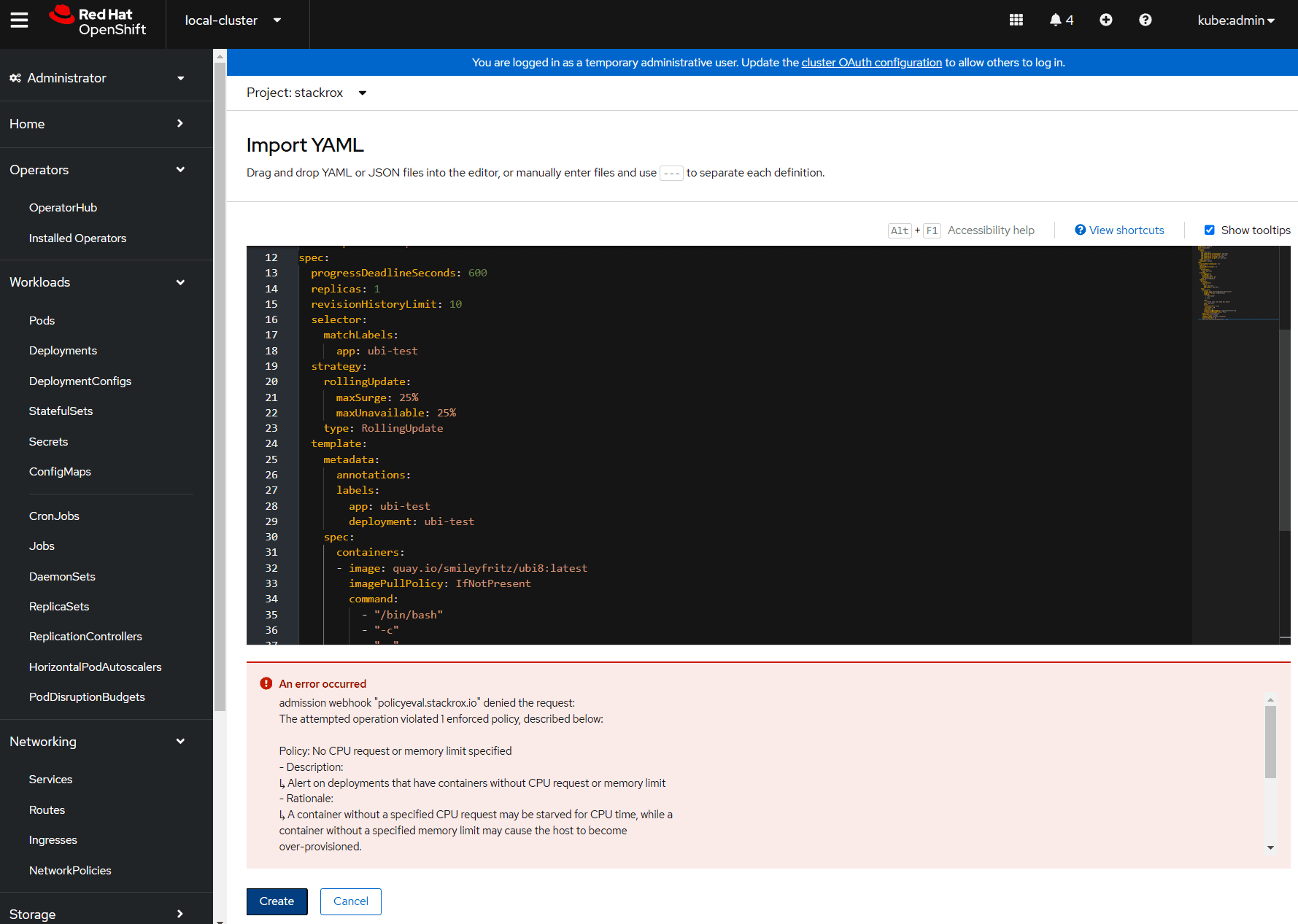The image size is (1298, 924).
Task: Open the Deployments page
Action: tap(63, 351)
